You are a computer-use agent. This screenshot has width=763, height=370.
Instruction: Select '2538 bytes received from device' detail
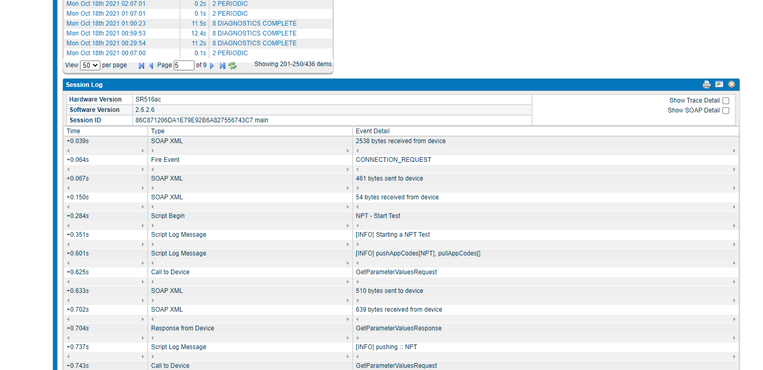pyautogui.click(x=400, y=141)
